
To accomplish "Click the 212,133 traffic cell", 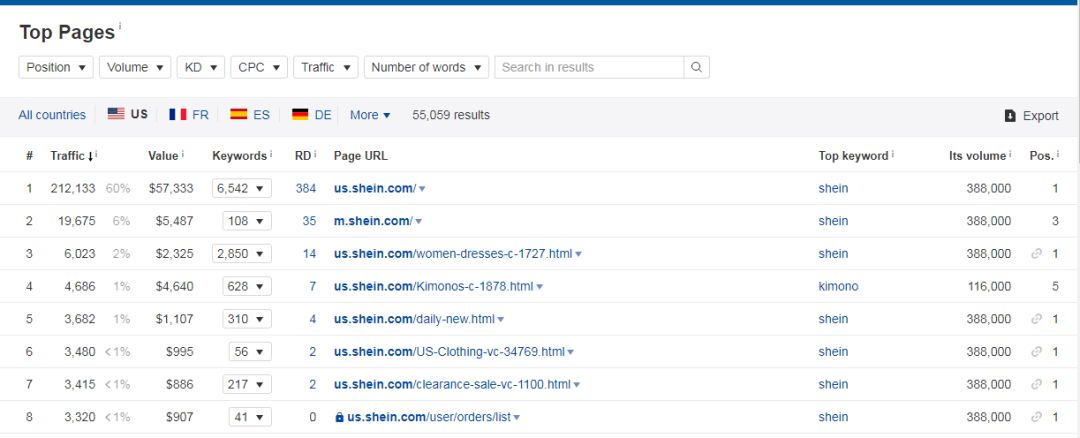I will 73,188.
